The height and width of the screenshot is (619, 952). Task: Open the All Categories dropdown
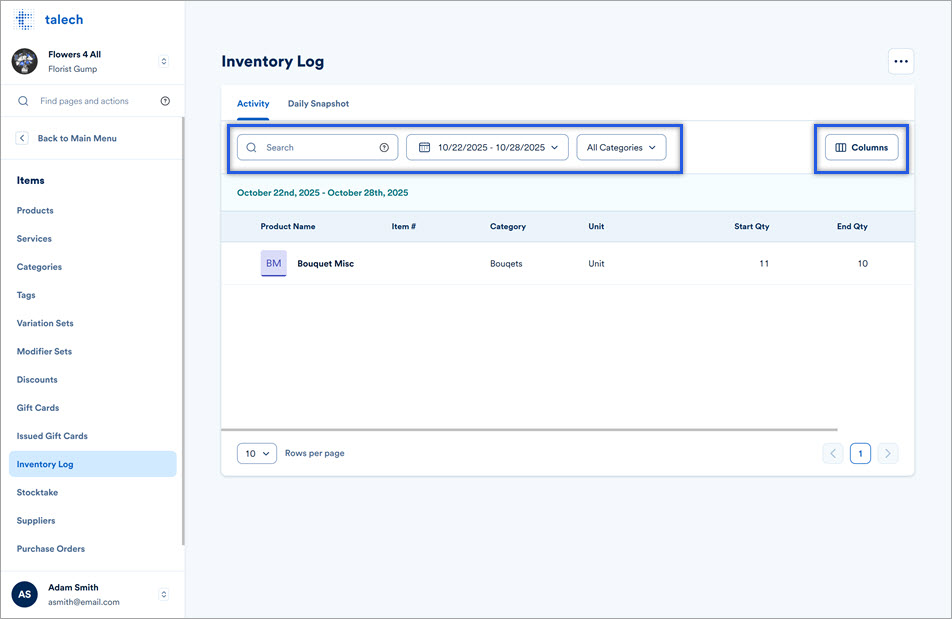621,147
